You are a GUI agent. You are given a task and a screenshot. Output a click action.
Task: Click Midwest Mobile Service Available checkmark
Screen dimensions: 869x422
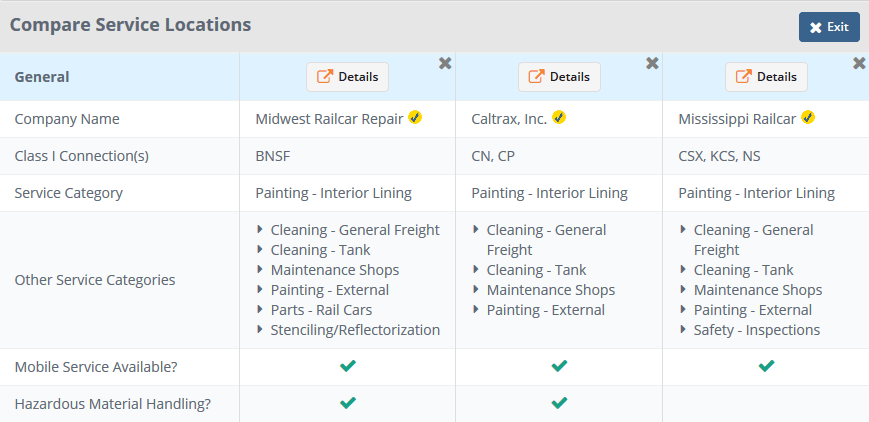tap(347, 366)
